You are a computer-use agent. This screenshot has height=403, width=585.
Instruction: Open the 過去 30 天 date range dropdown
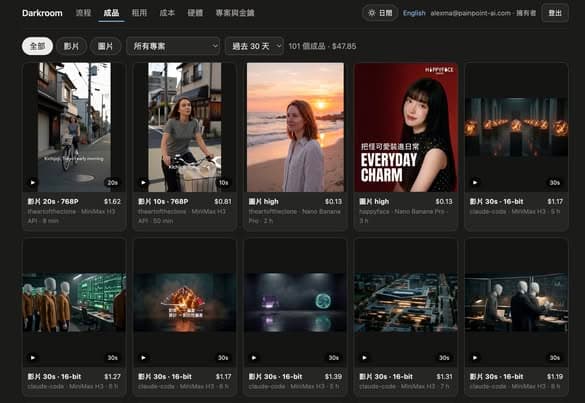(x=254, y=46)
